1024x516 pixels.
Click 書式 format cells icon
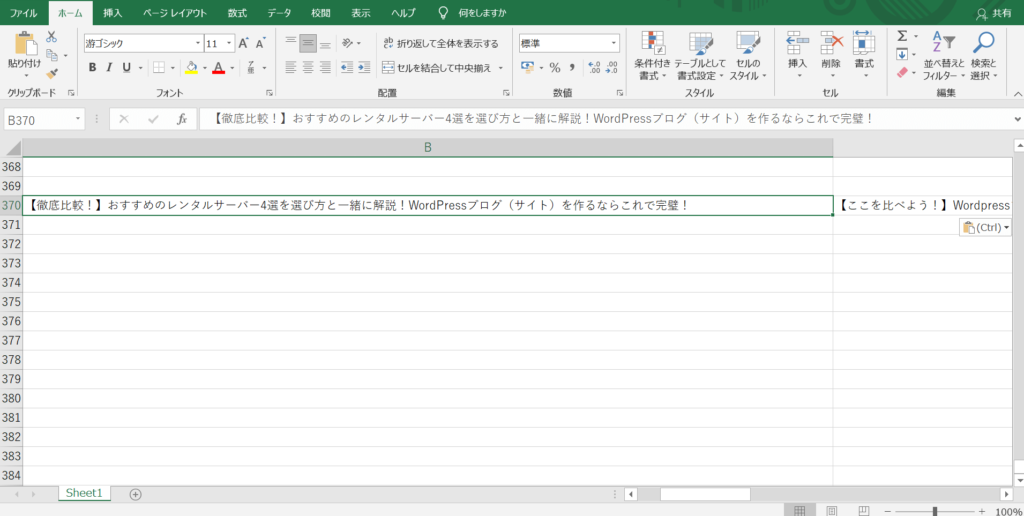click(865, 42)
